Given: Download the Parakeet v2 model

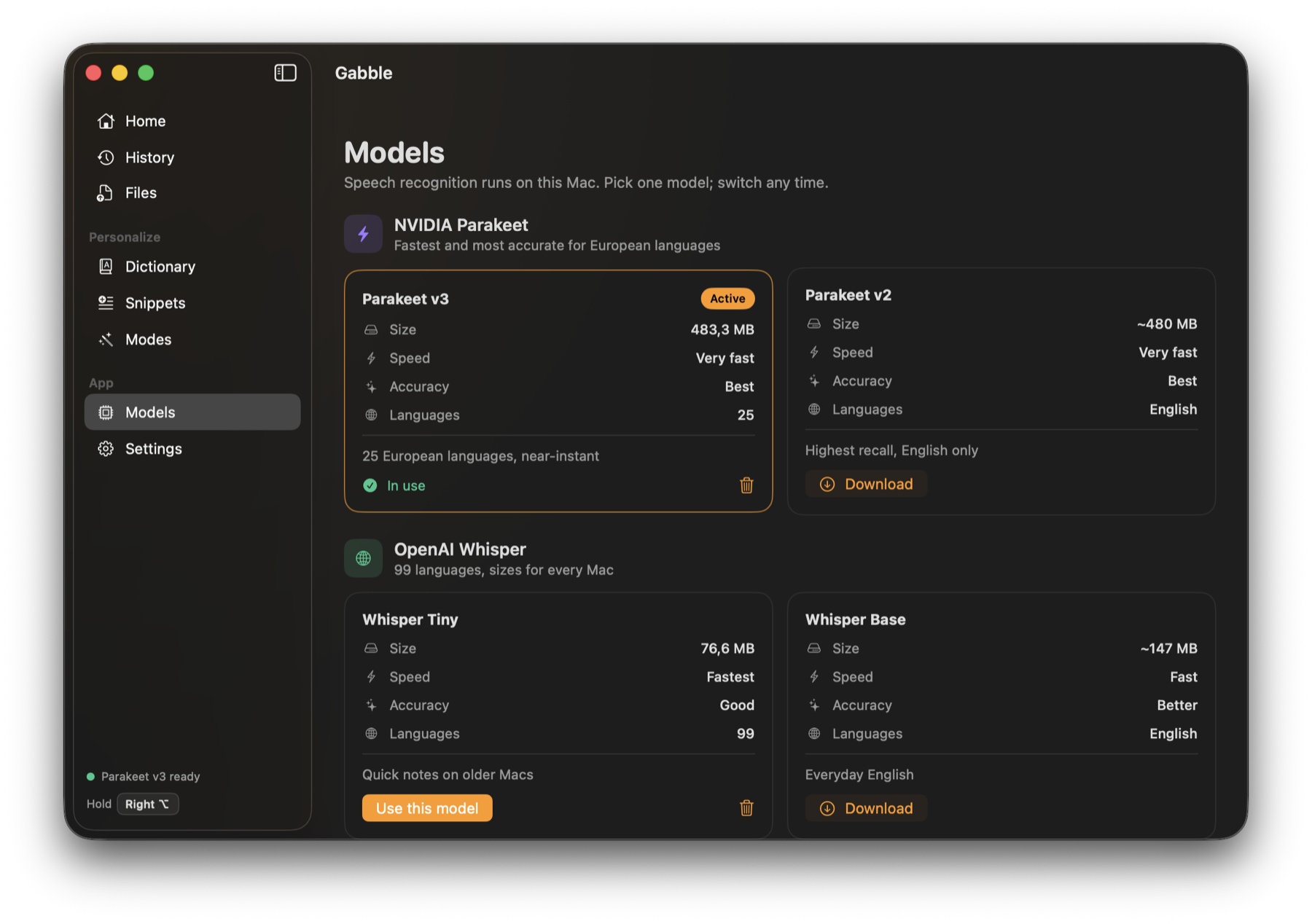Looking at the screenshot, I should [x=866, y=485].
